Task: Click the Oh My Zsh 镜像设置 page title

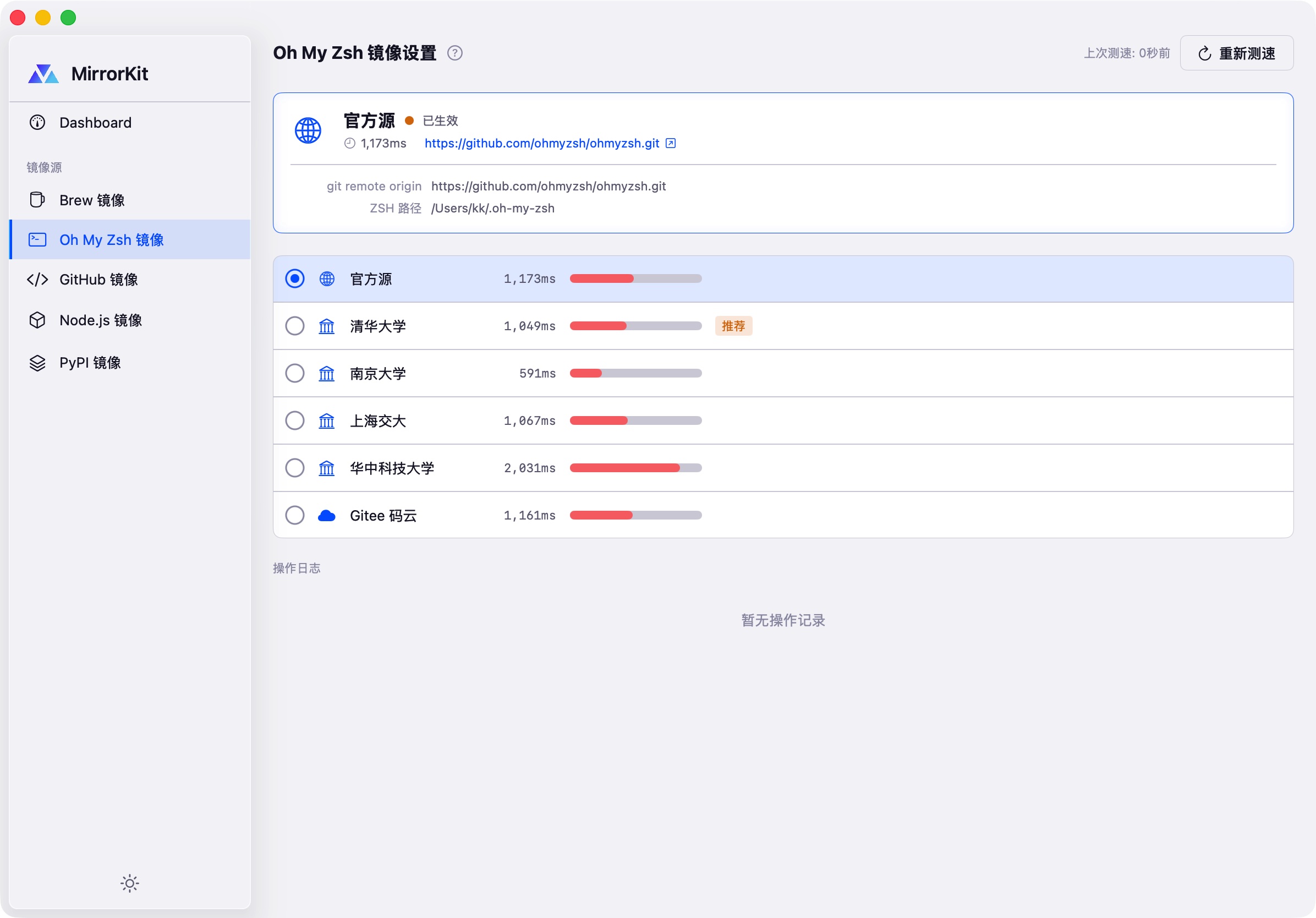Action: pyautogui.click(x=355, y=53)
